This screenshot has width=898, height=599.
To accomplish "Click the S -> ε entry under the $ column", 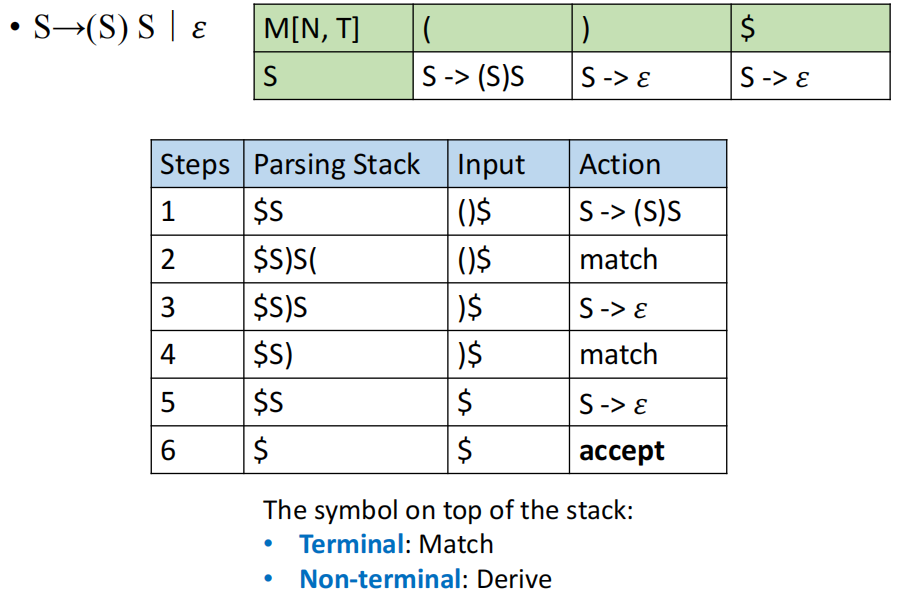I will click(x=774, y=77).
